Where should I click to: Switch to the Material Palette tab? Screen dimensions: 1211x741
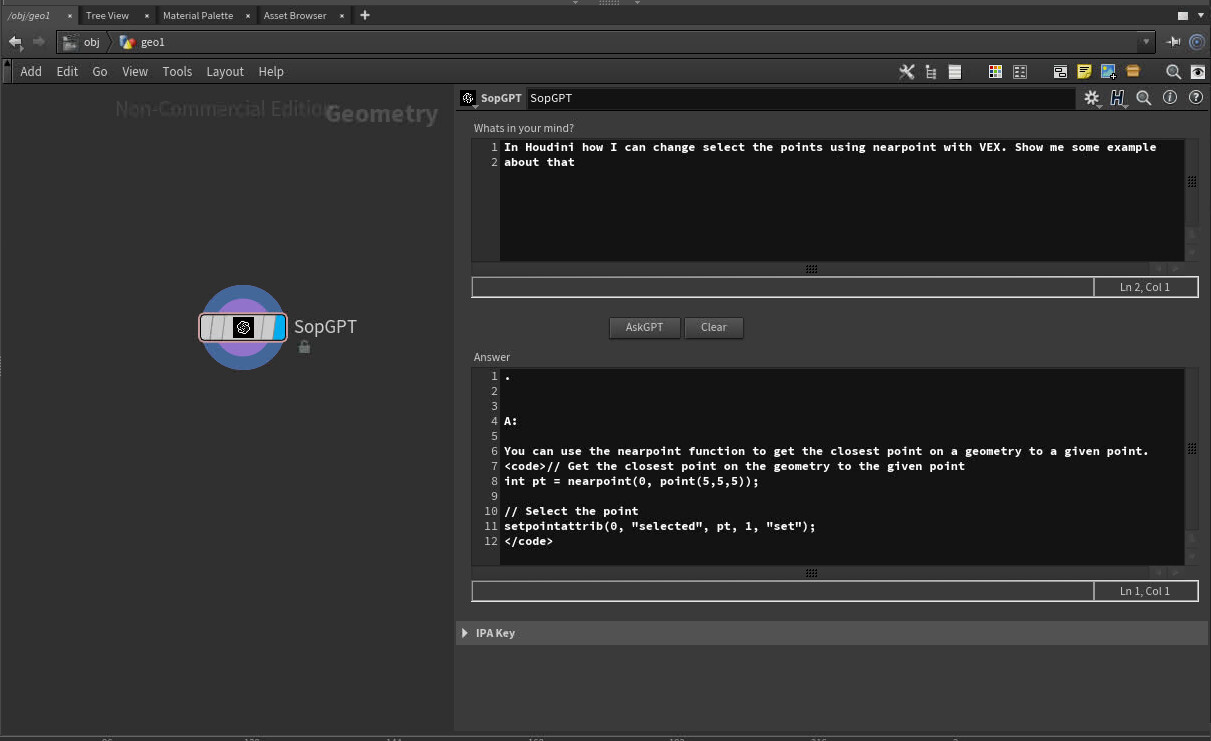click(198, 16)
